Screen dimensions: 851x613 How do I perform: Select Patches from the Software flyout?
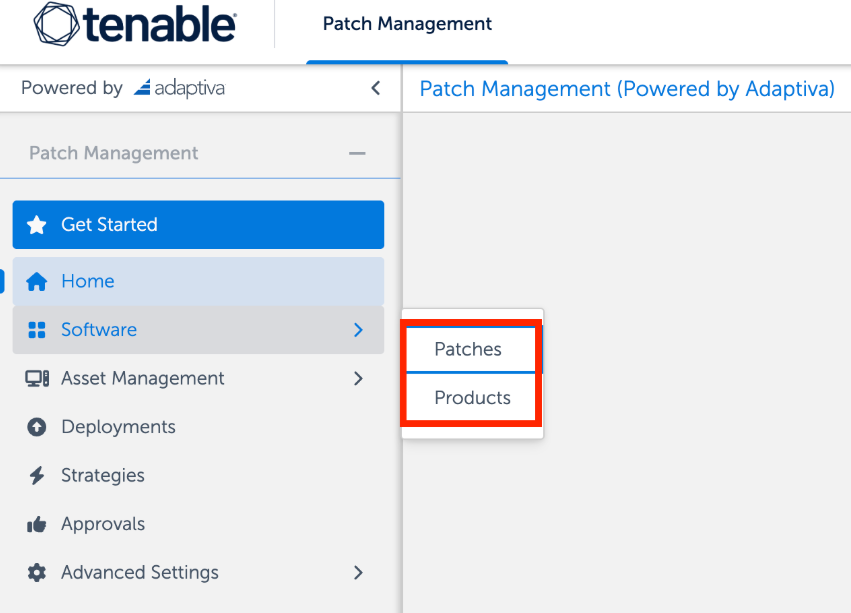(x=468, y=349)
